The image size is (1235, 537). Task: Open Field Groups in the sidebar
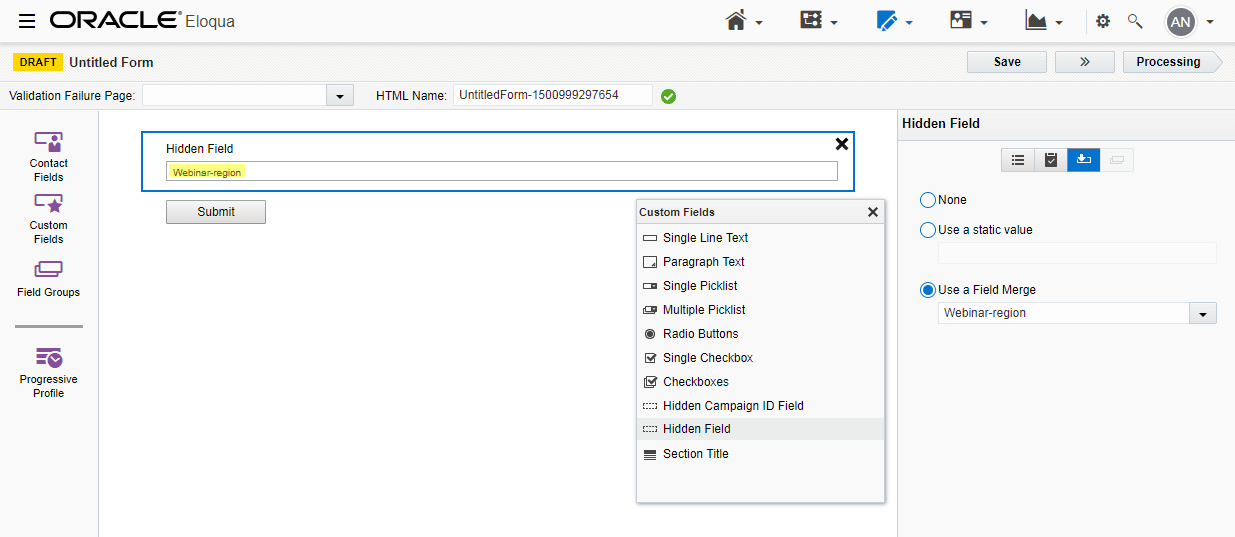[48, 279]
